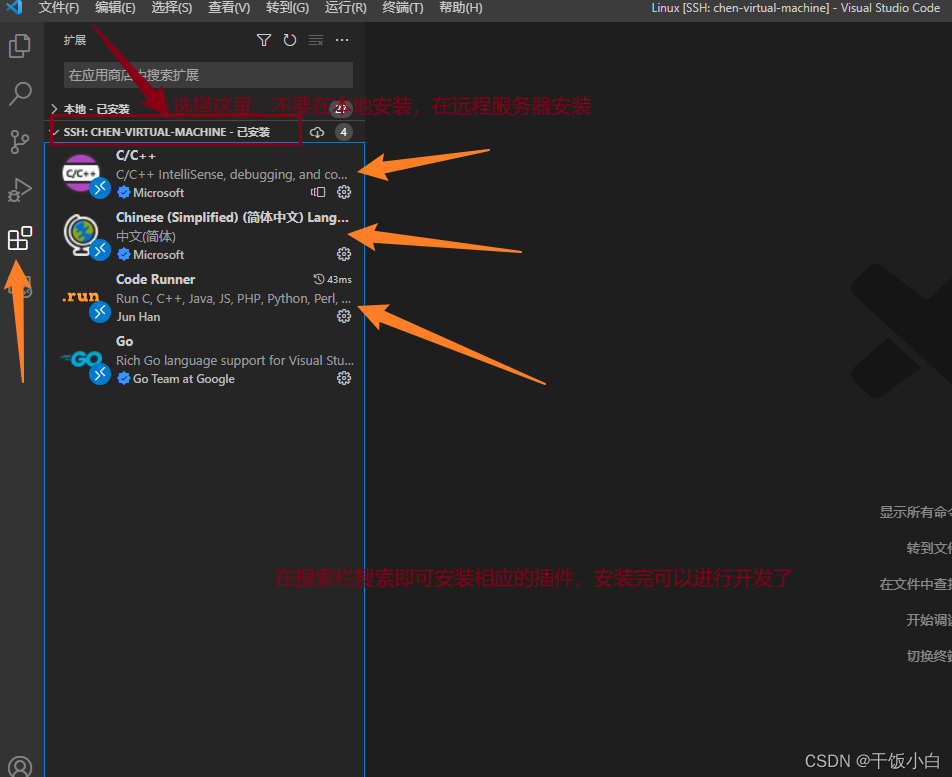
Task: Open the Search view in activity bar
Action: click(x=20, y=94)
